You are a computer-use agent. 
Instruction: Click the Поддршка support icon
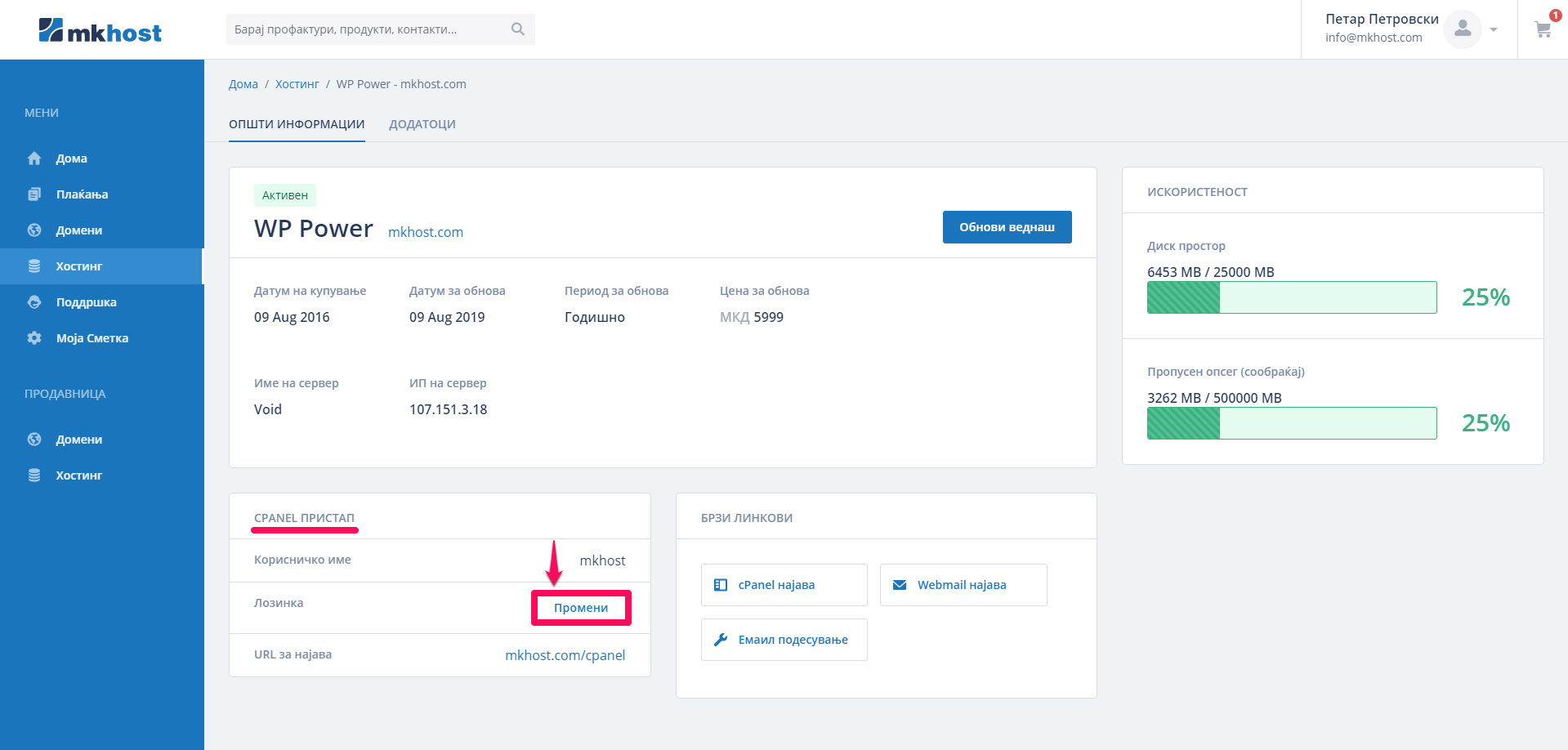pos(34,302)
